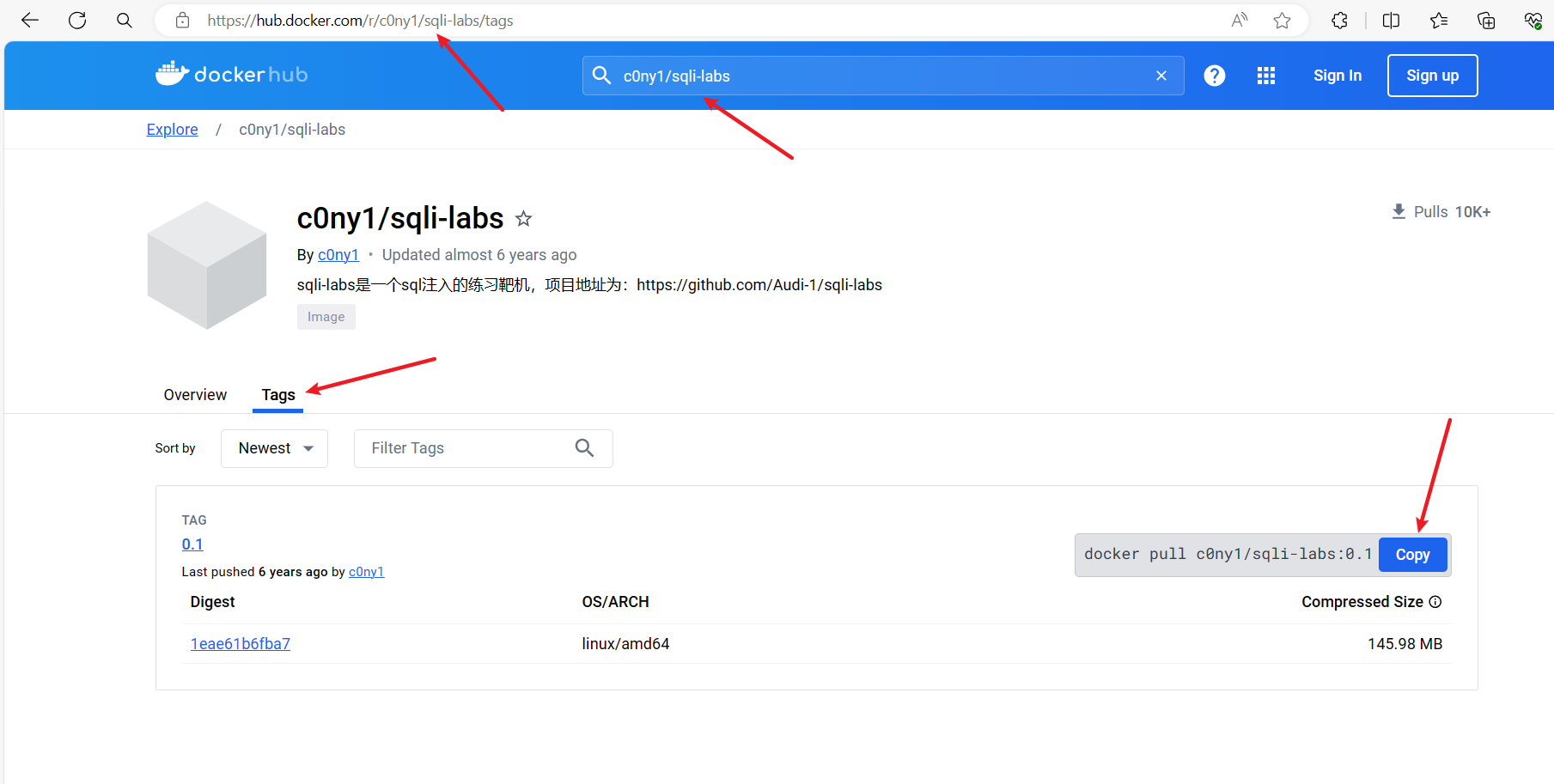
Task: Click the Compressed Size column header
Action: click(1362, 602)
